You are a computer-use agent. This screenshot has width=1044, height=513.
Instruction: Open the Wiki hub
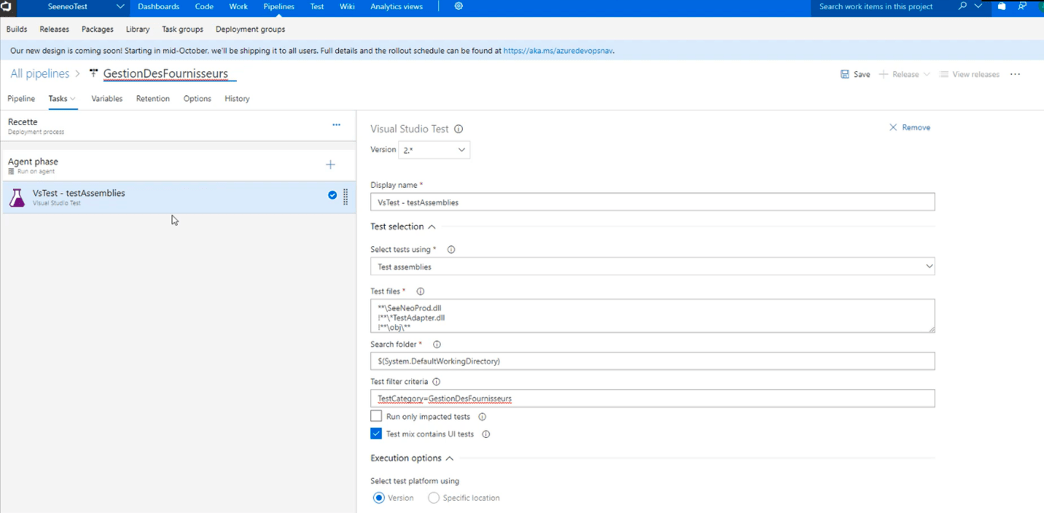347,6
